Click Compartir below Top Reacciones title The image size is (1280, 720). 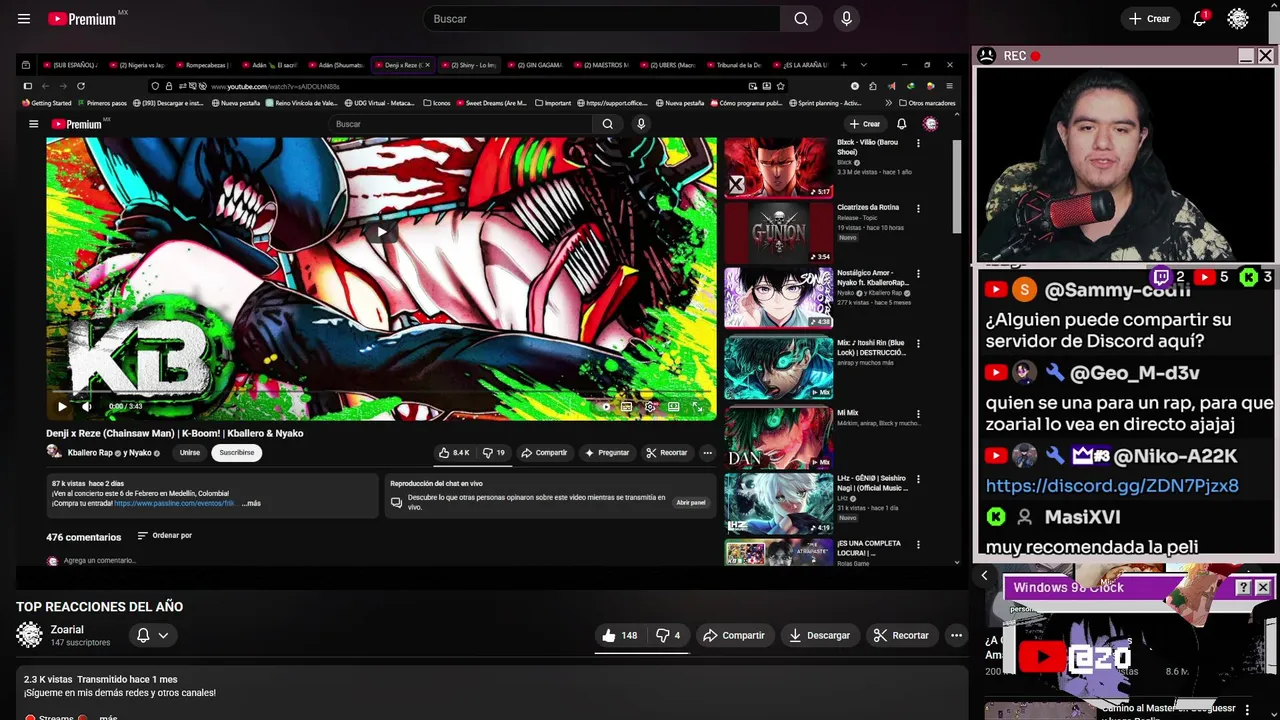coord(734,635)
